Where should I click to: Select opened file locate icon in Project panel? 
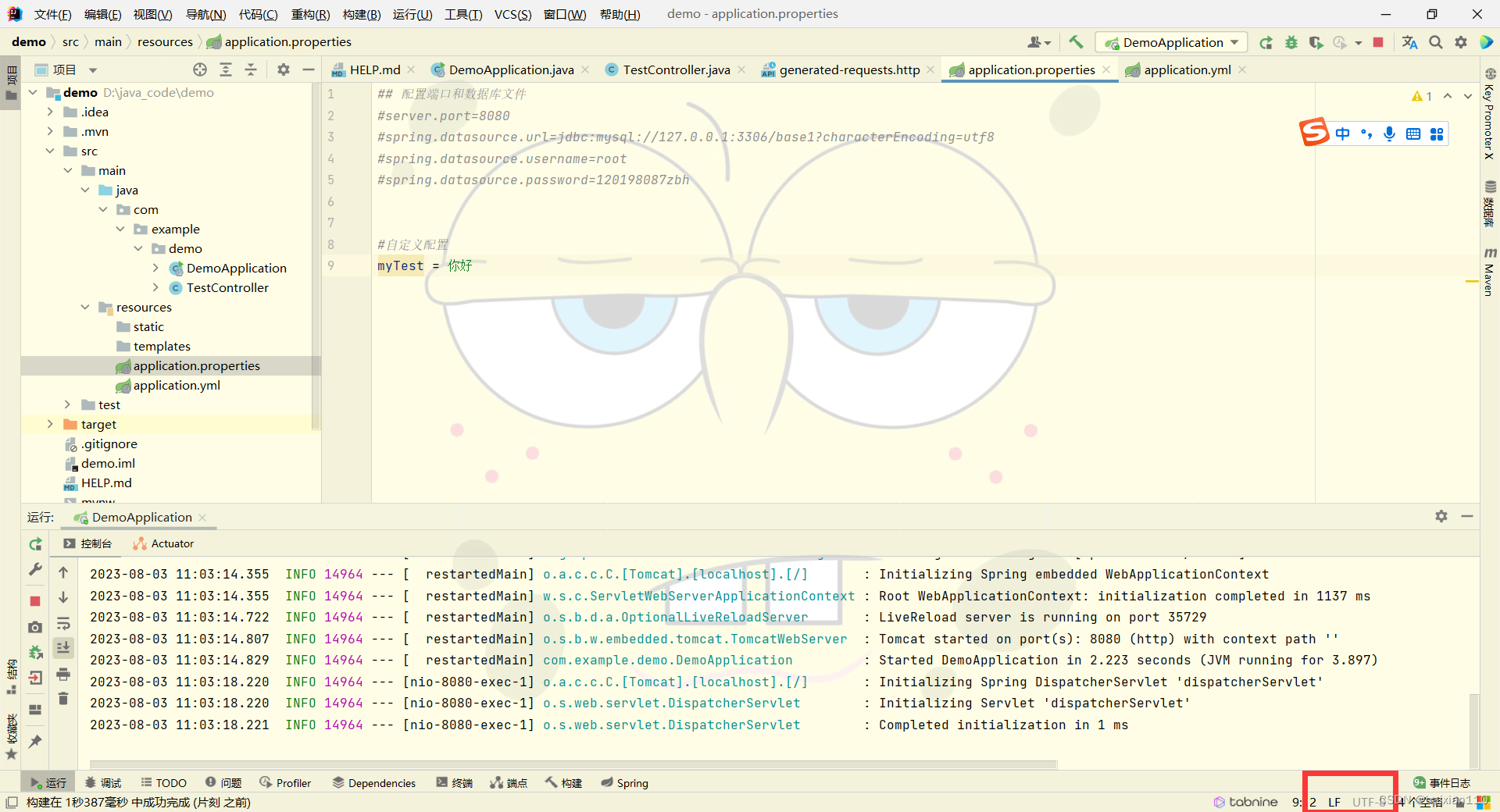point(200,69)
